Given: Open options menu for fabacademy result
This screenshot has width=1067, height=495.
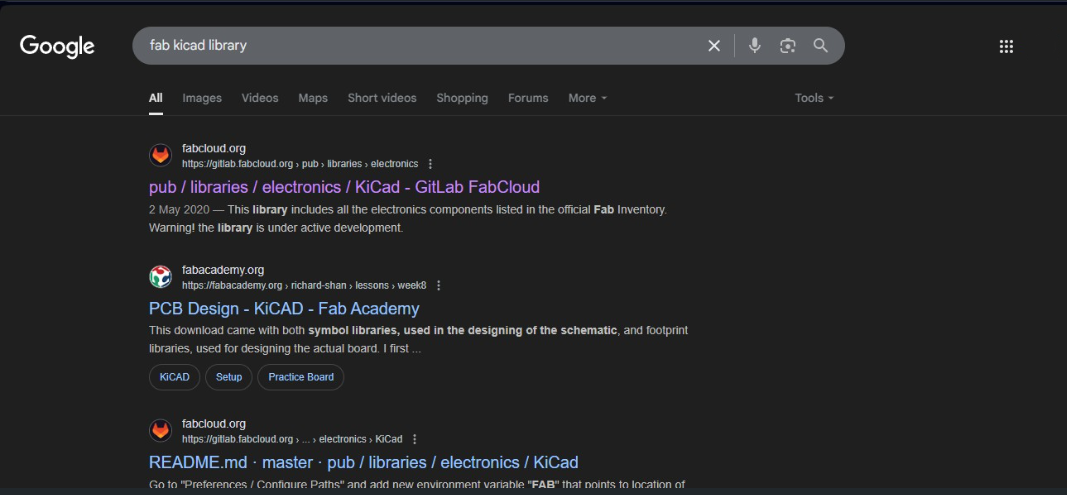Looking at the screenshot, I should pyautogui.click(x=439, y=285).
